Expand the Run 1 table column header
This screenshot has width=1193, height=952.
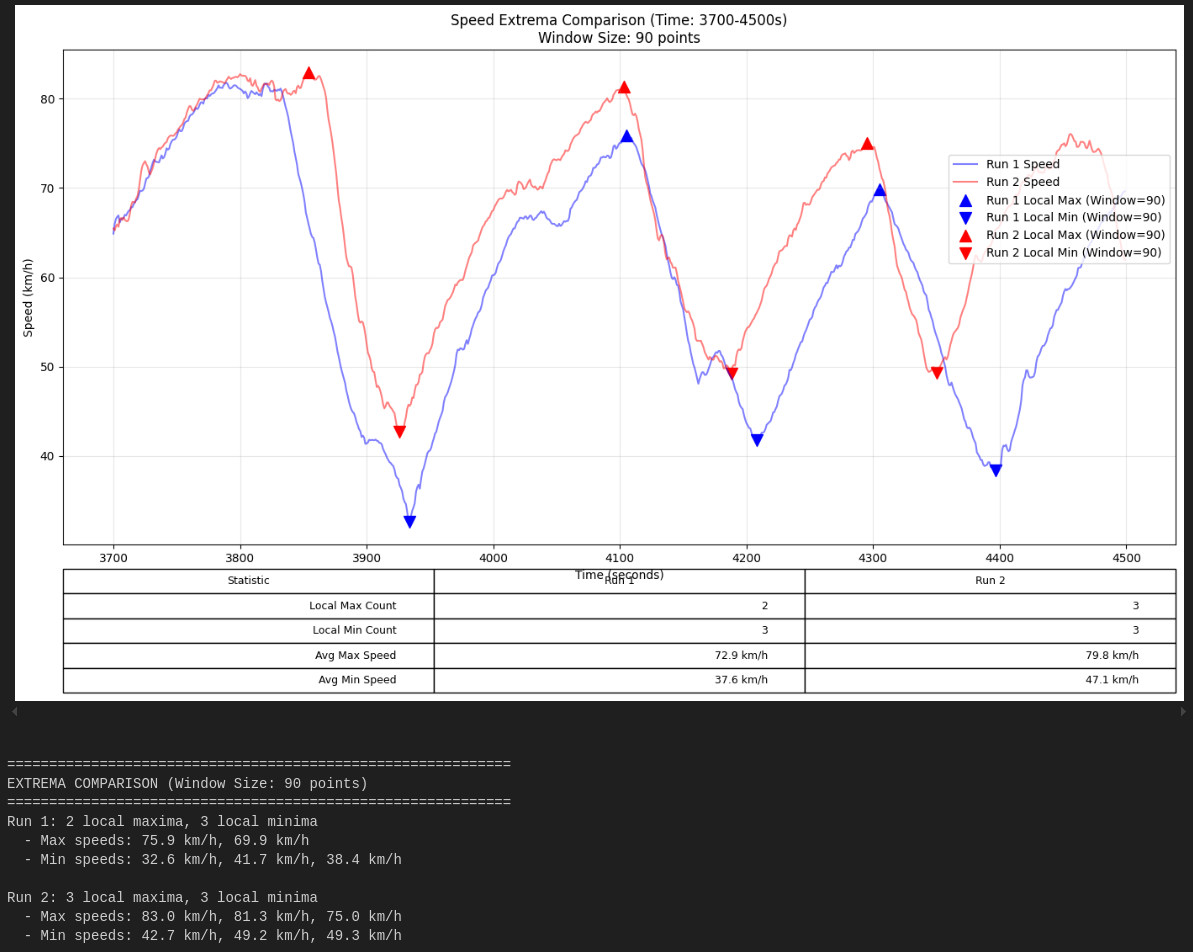[619, 580]
